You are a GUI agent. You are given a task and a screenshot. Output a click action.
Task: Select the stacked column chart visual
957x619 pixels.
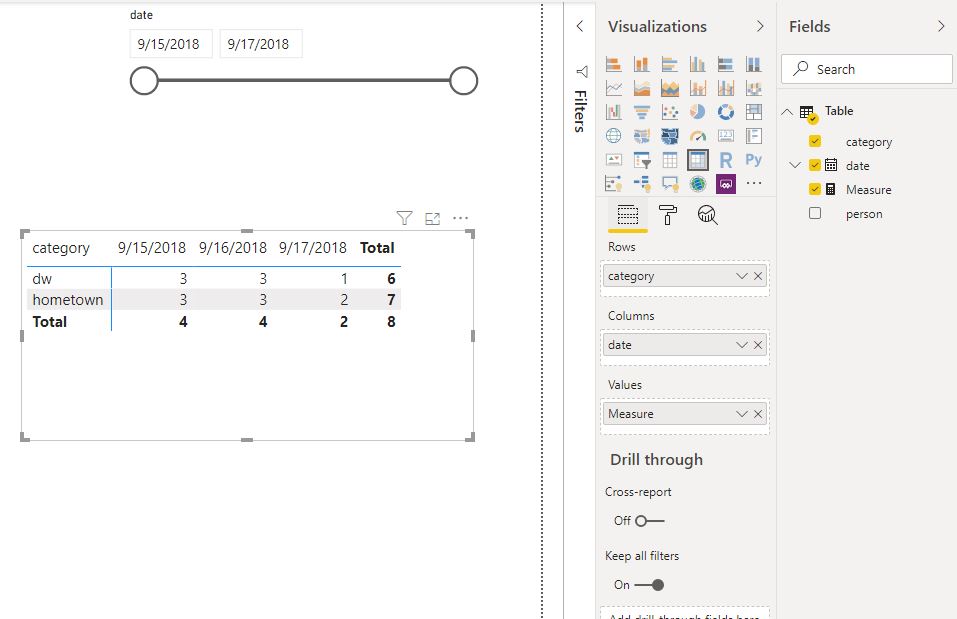pyautogui.click(x=641, y=64)
